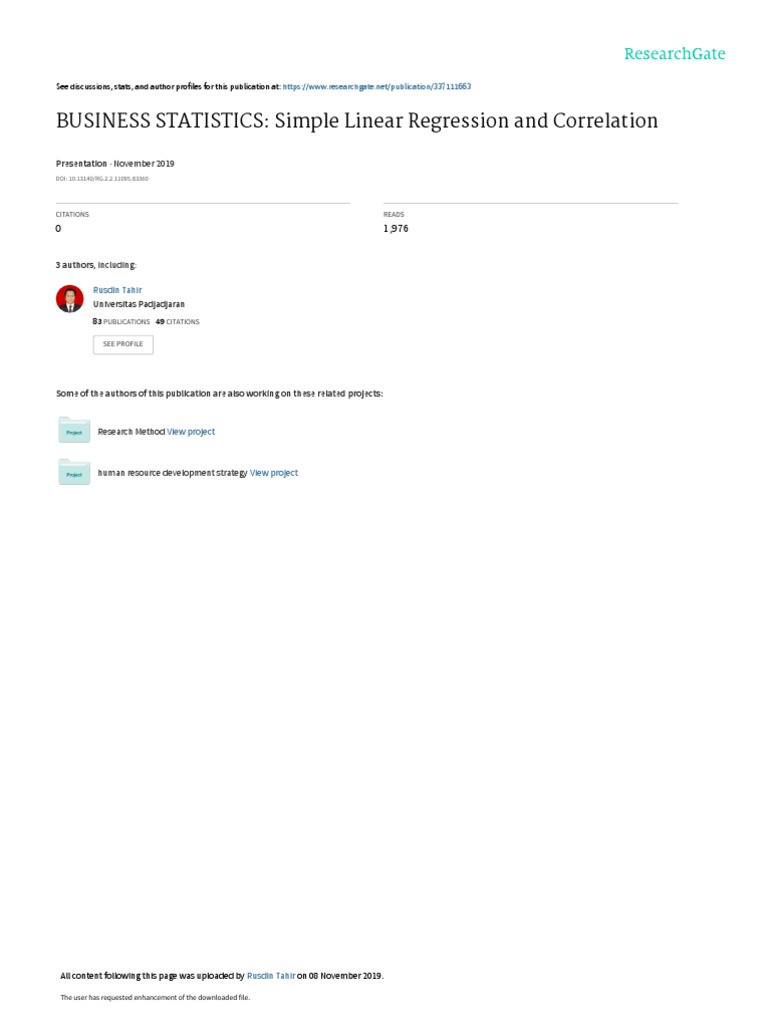The height and width of the screenshot is (1024, 768).
Task: Click the Rusdin Tahir profile photo
Action: click(70, 298)
